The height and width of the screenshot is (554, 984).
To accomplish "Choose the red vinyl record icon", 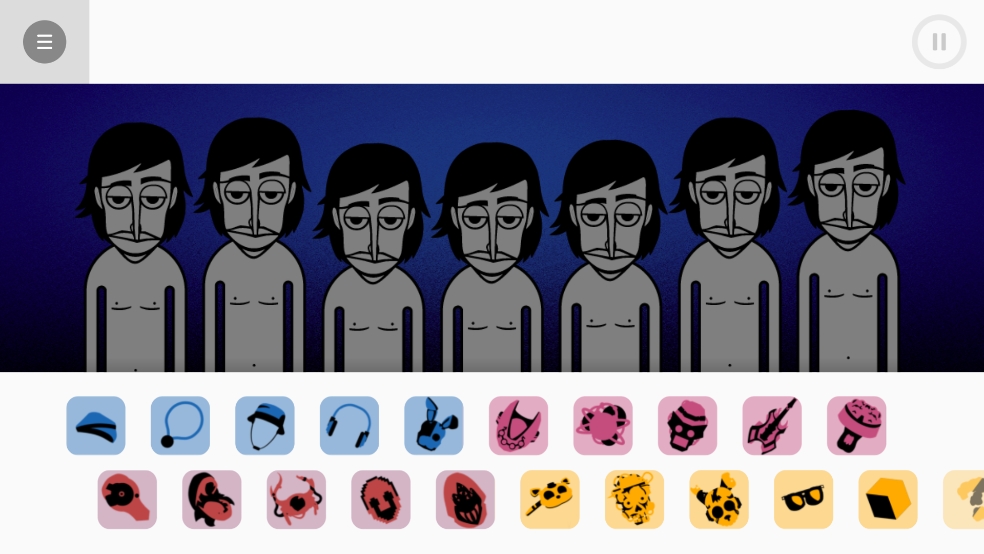I will click(x=127, y=499).
